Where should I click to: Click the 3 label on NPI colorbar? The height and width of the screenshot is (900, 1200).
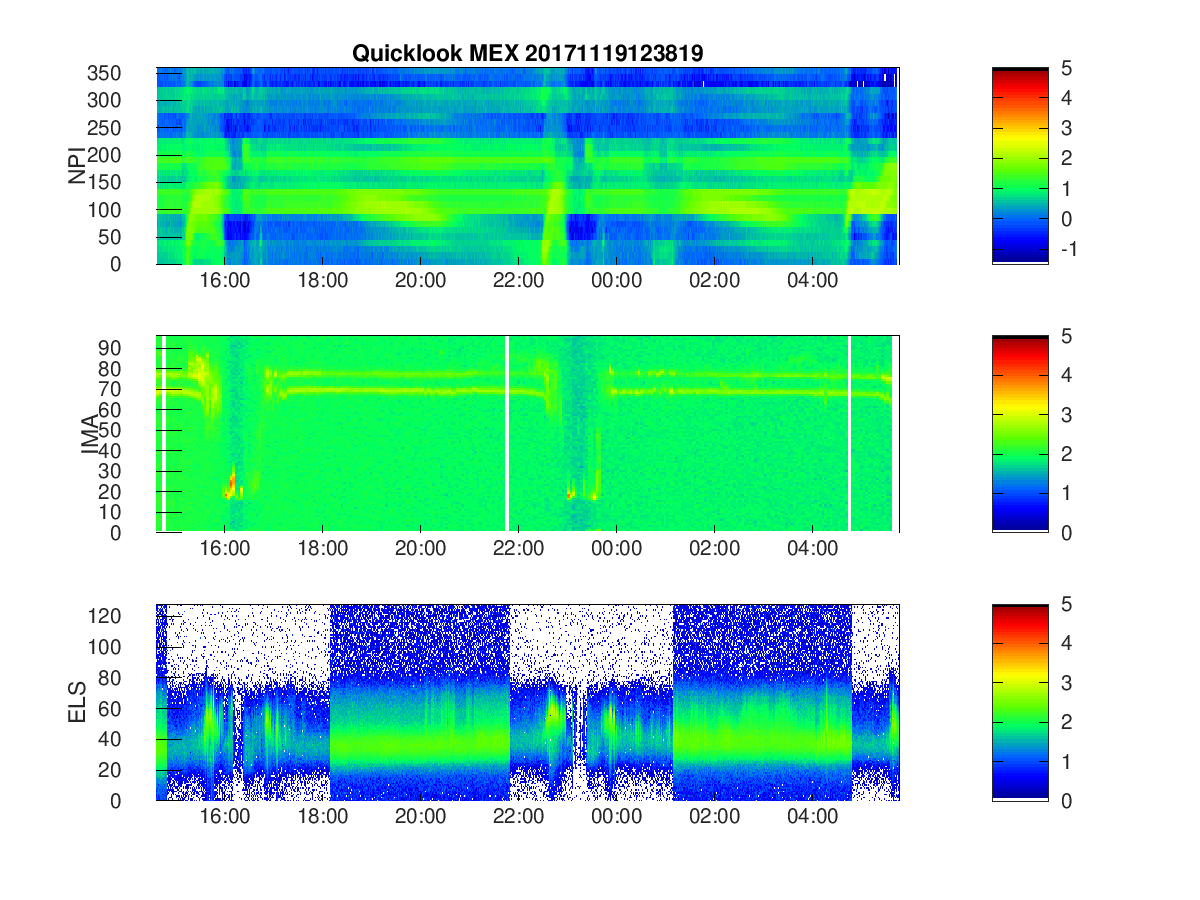(1066, 128)
